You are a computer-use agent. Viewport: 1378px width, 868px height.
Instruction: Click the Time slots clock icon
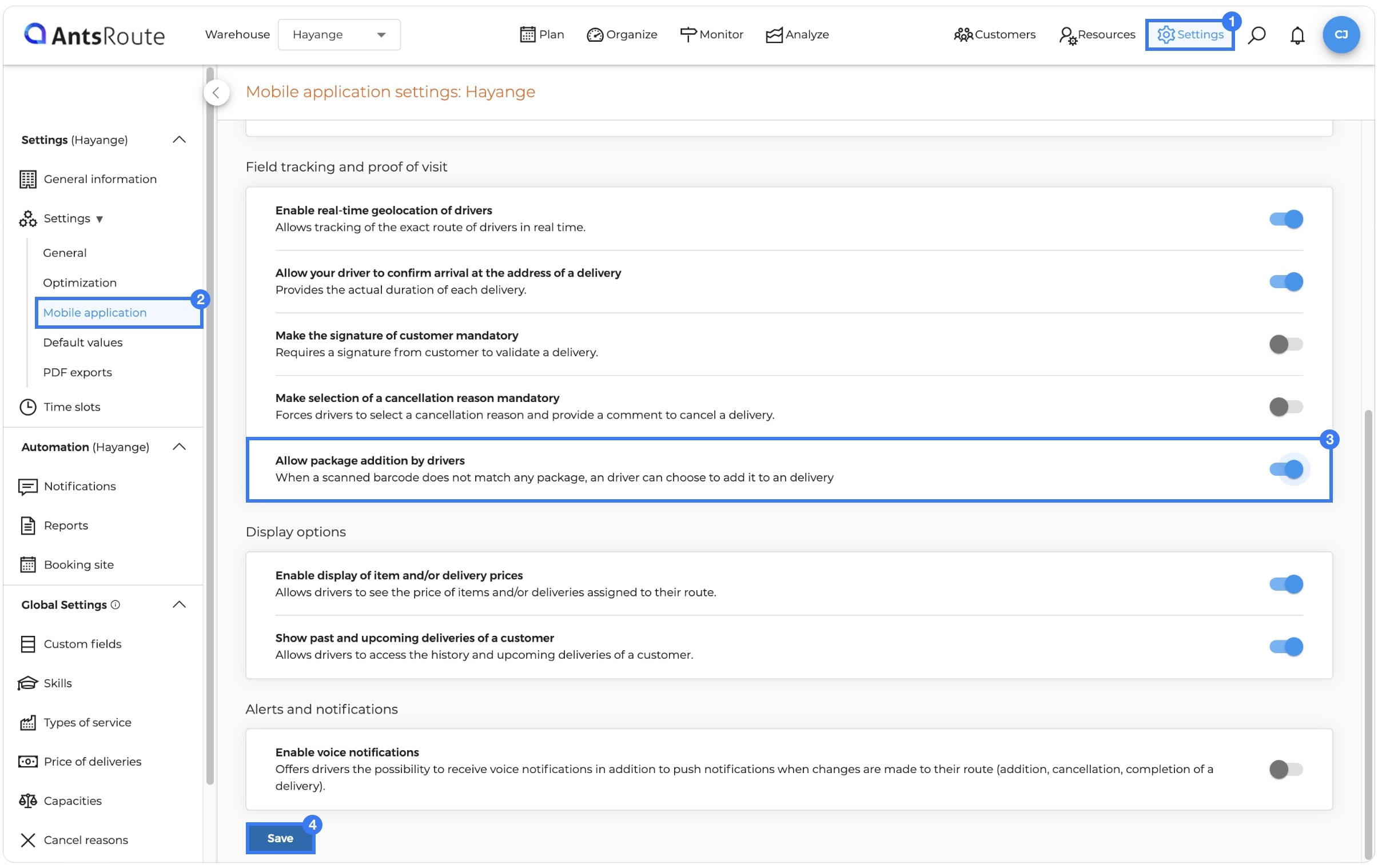[27, 407]
